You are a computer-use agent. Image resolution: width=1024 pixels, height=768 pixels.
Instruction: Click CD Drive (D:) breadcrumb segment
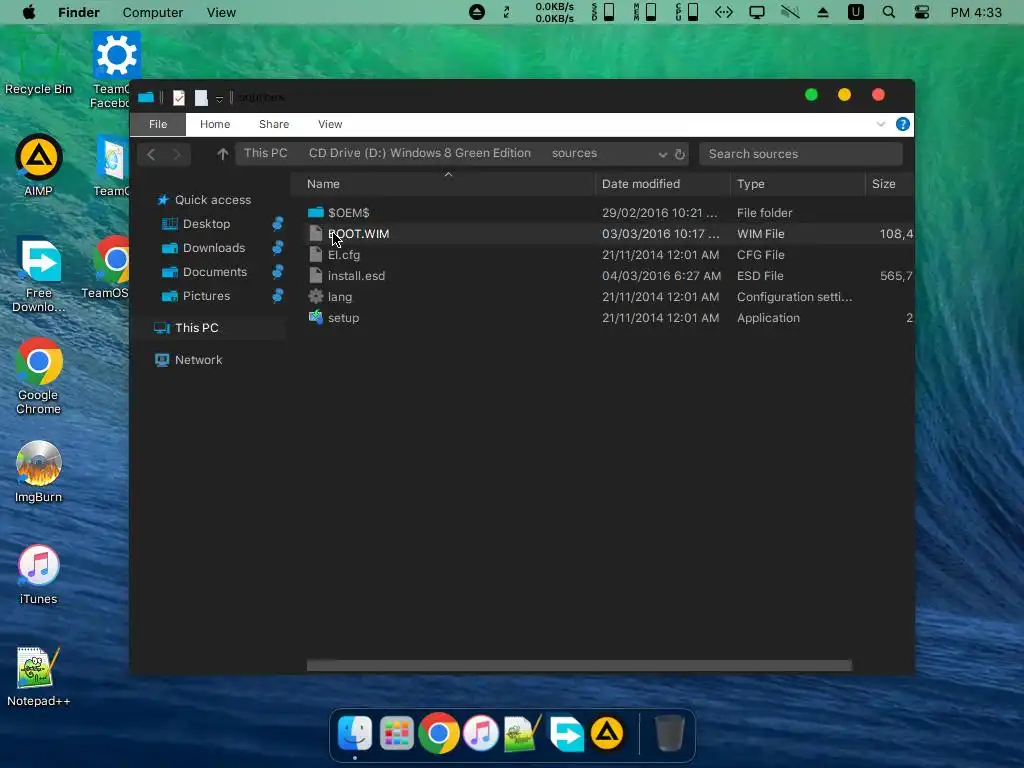coord(420,153)
